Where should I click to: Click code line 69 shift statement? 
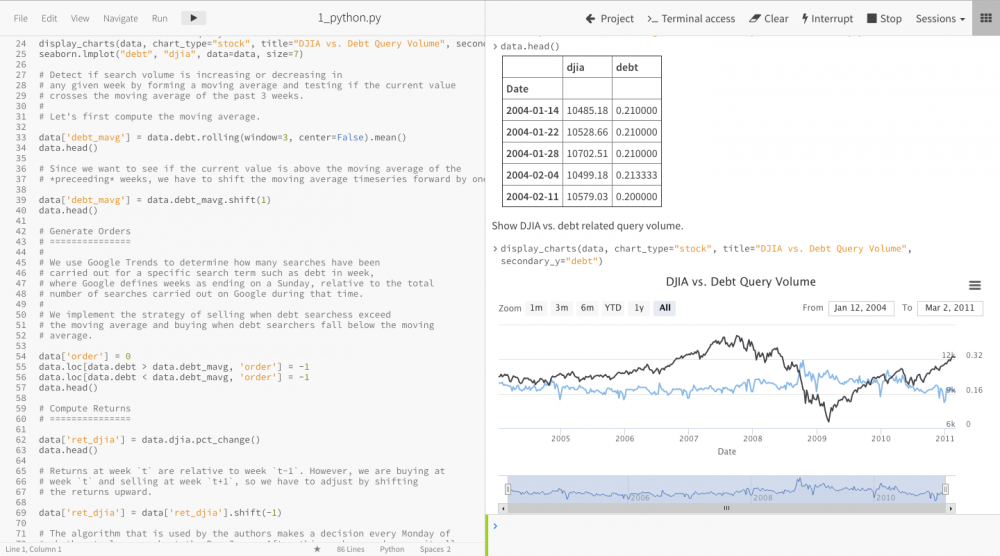click(160, 513)
